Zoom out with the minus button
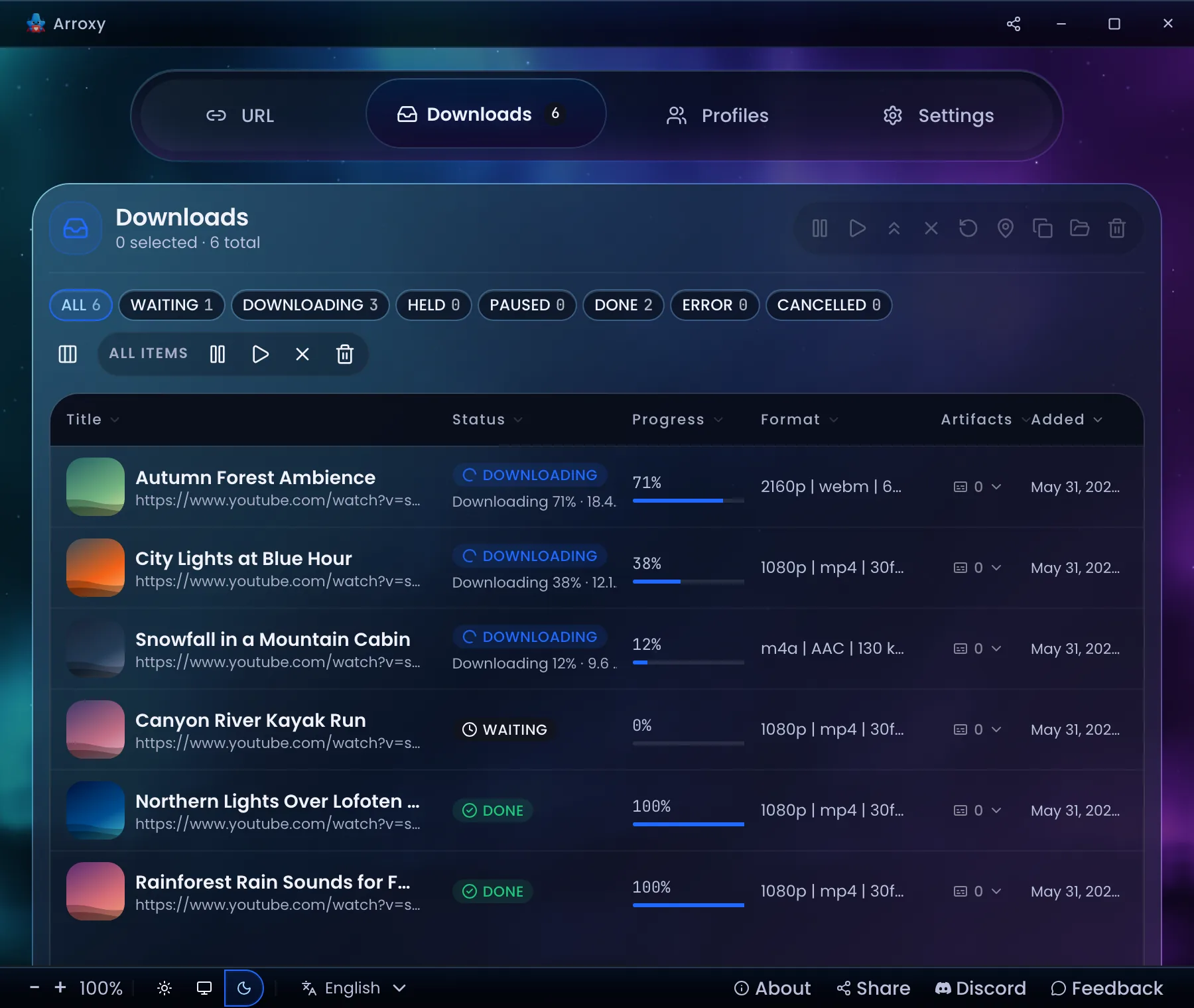 click(x=34, y=987)
